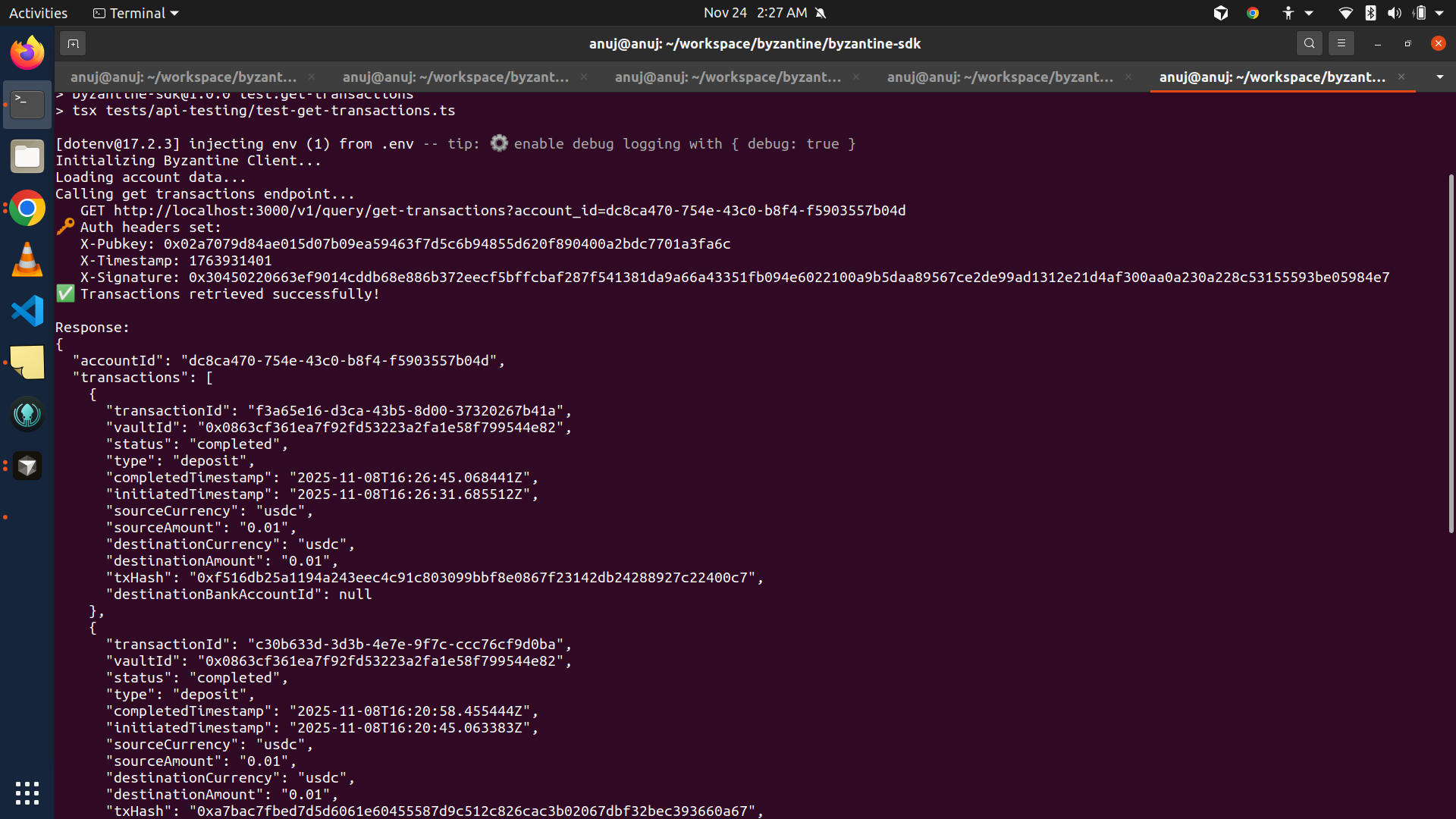Switch to the first terminal tab
The image size is (1456, 819).
[x=183, y=77]
